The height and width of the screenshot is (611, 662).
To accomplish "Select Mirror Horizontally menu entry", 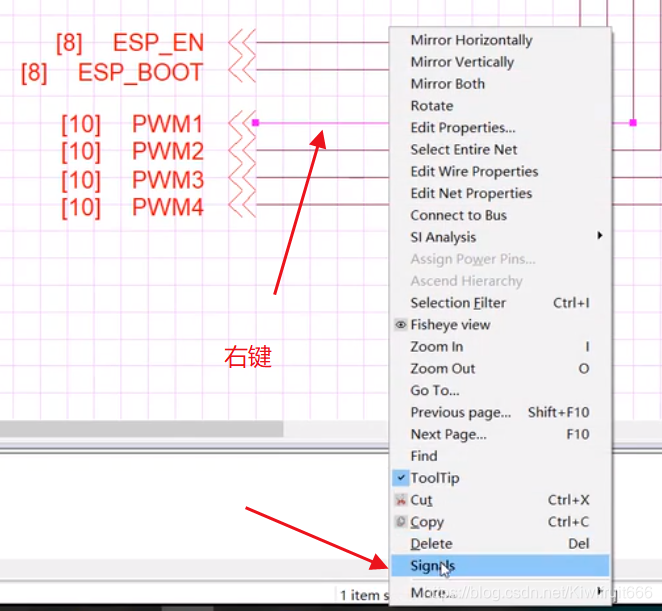I will click(471, 40).
